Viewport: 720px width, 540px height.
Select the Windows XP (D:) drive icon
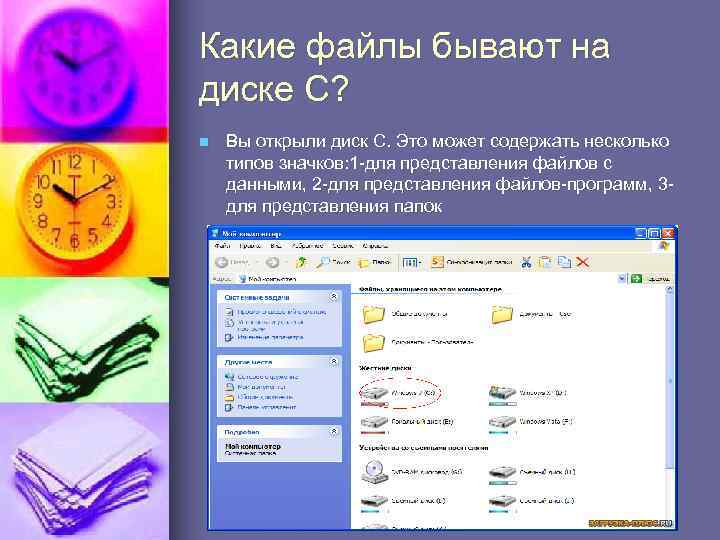pos(502,393)
